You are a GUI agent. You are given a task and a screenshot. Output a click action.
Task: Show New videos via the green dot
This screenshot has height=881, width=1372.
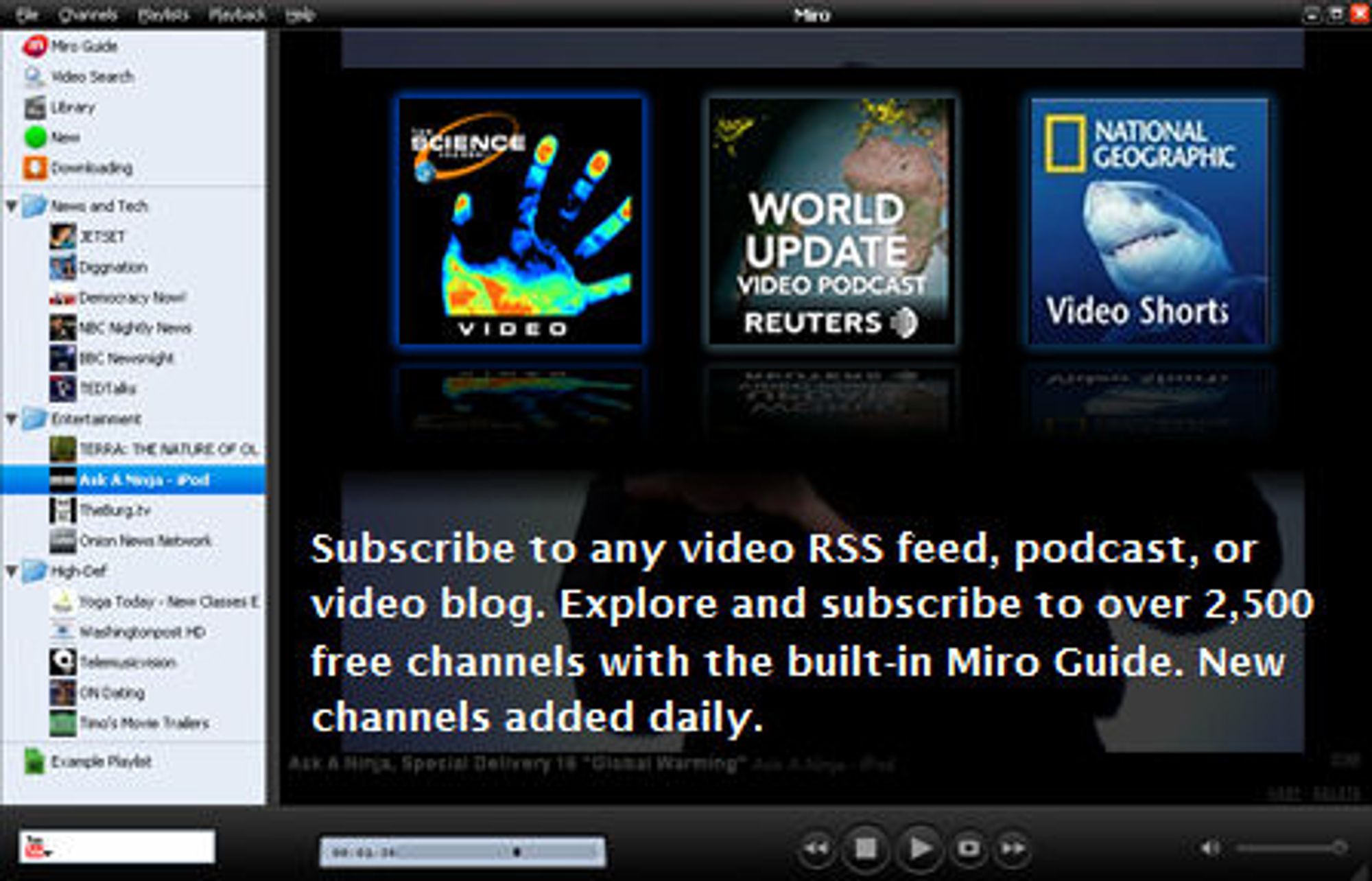click(35, 137)
